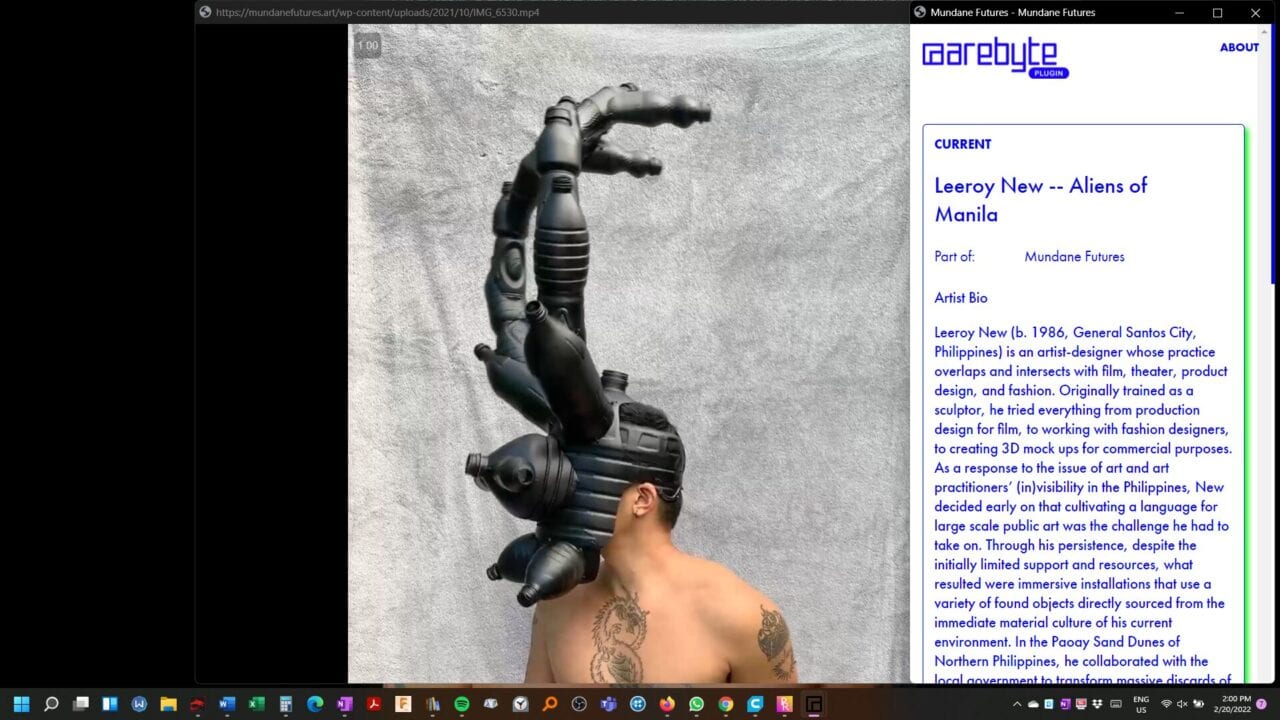Open Microsoft Teams from the taskbar
This screenshot has height=720, width=1280.
(x=608, y=704)
